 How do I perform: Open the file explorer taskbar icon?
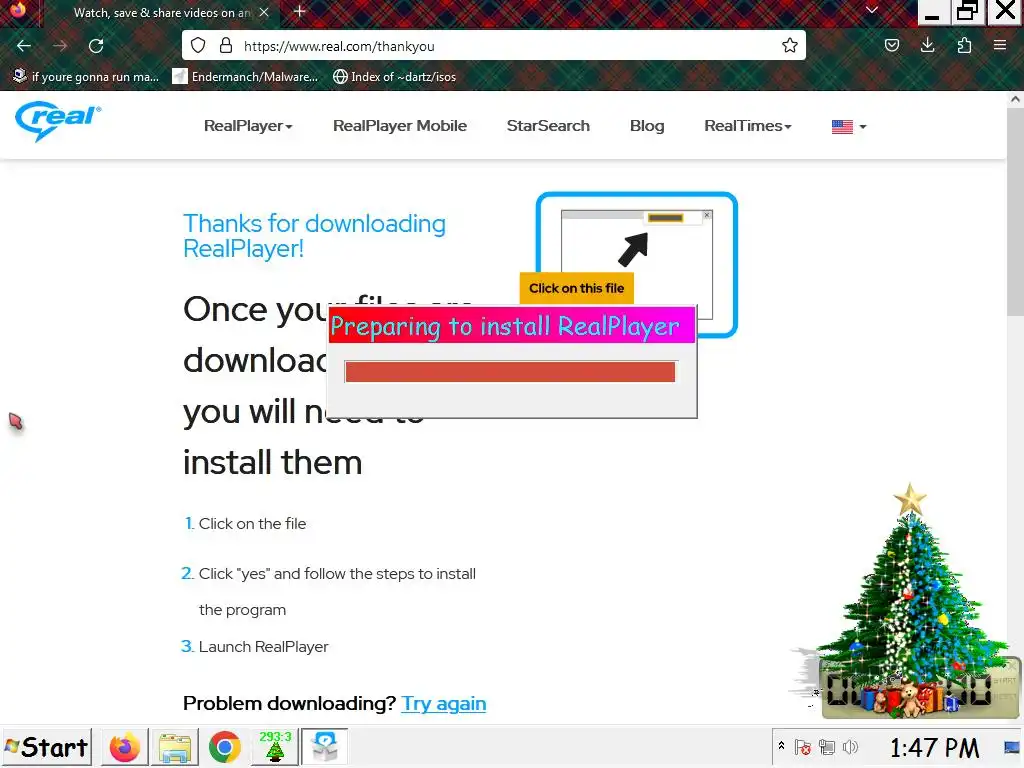click(x=174, y=747)
